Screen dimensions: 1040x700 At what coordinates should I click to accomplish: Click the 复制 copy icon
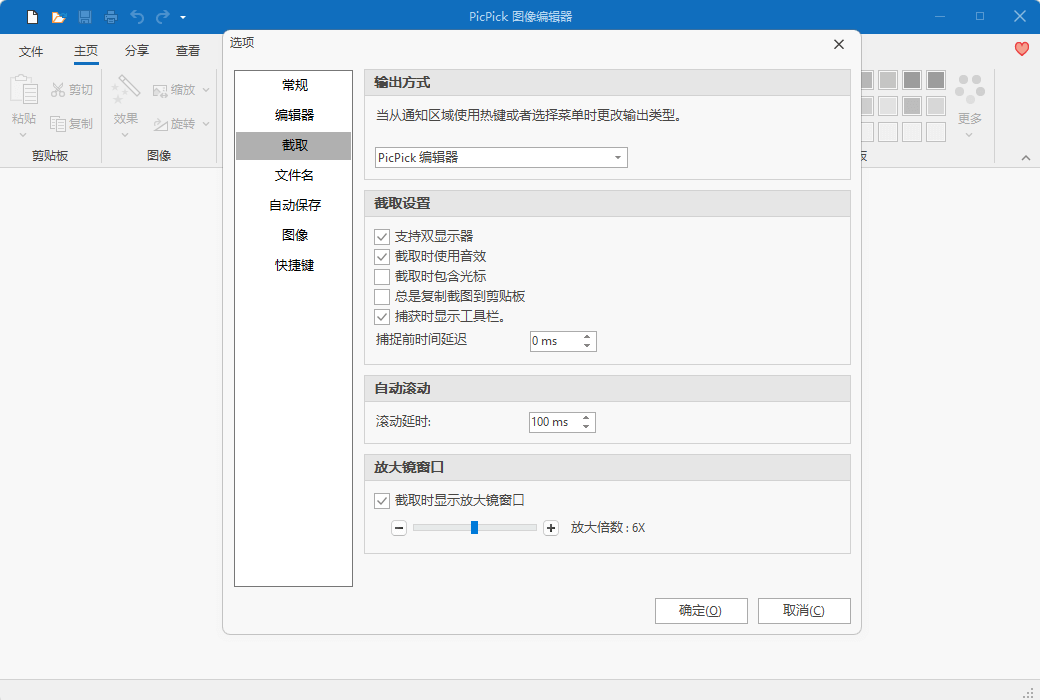tap(58, 123)
